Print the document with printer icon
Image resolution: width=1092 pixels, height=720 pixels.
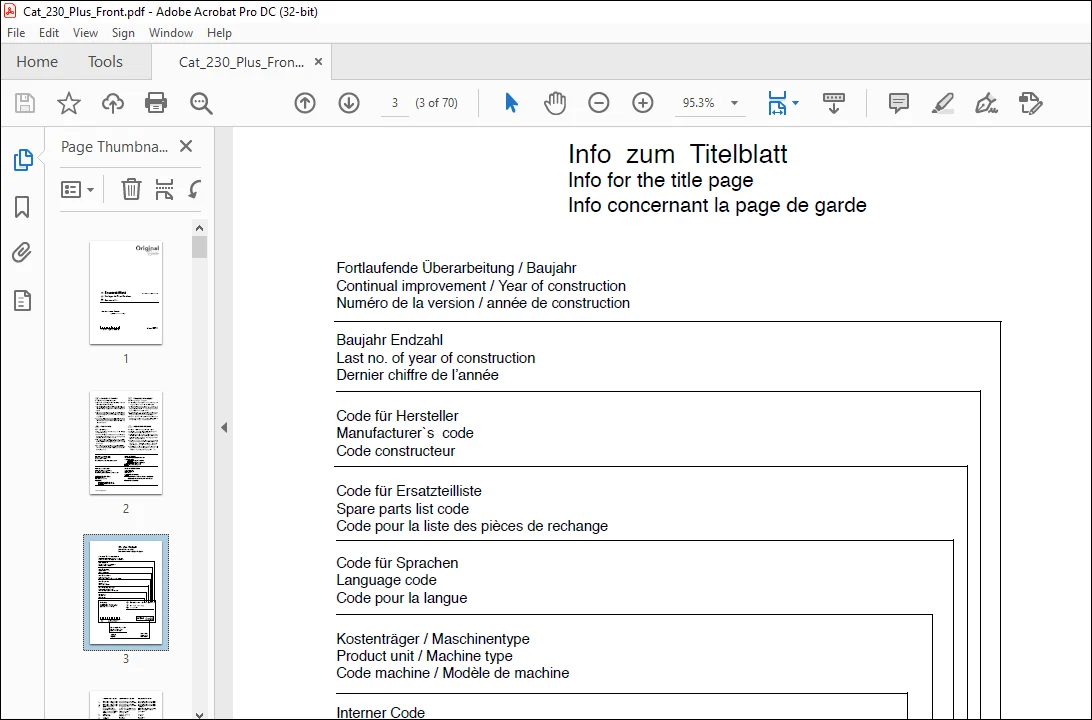[x=156, y=103]
